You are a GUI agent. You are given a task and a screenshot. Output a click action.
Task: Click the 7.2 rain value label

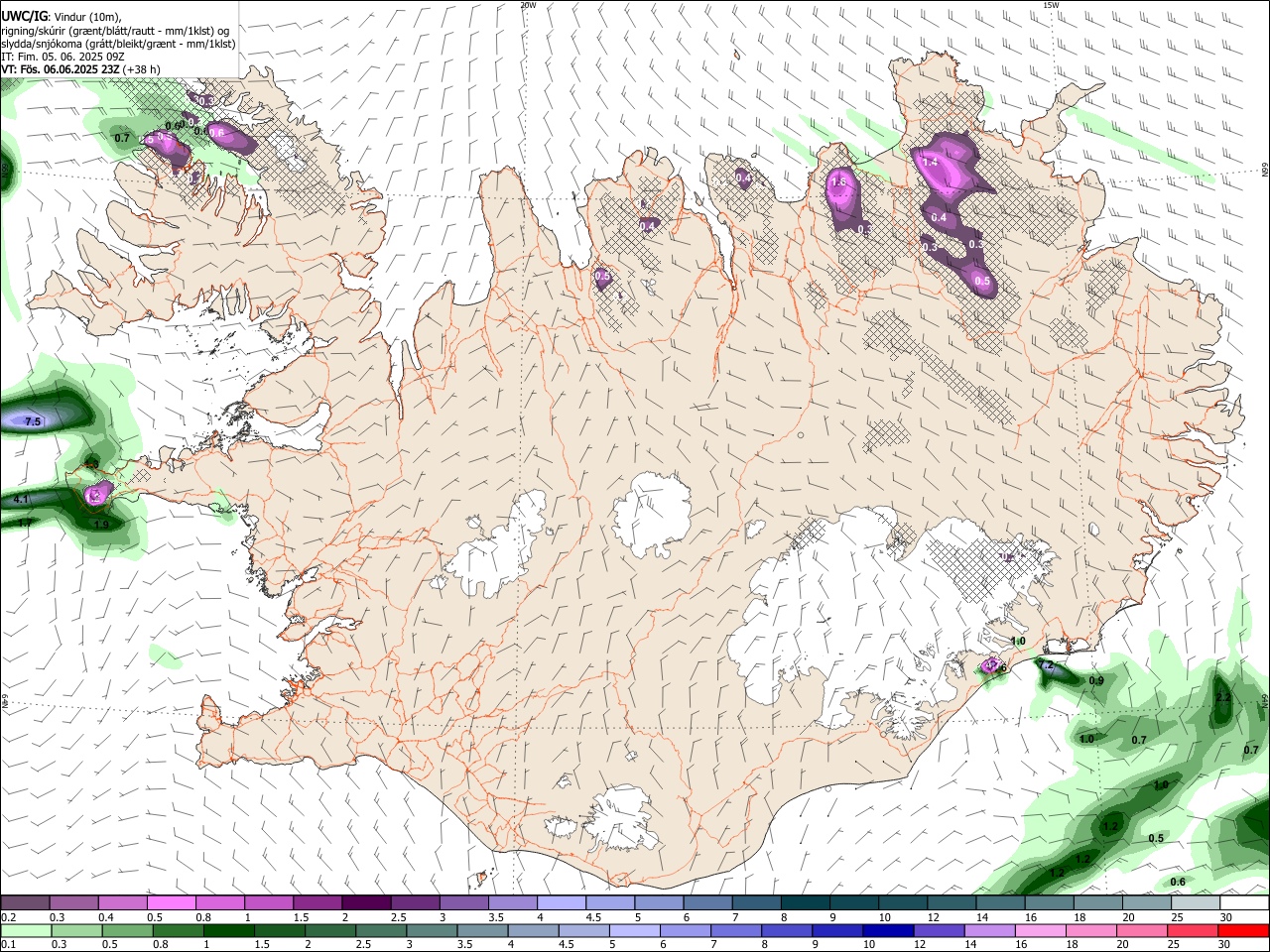pyautogui.click(x=1046, y=665)
